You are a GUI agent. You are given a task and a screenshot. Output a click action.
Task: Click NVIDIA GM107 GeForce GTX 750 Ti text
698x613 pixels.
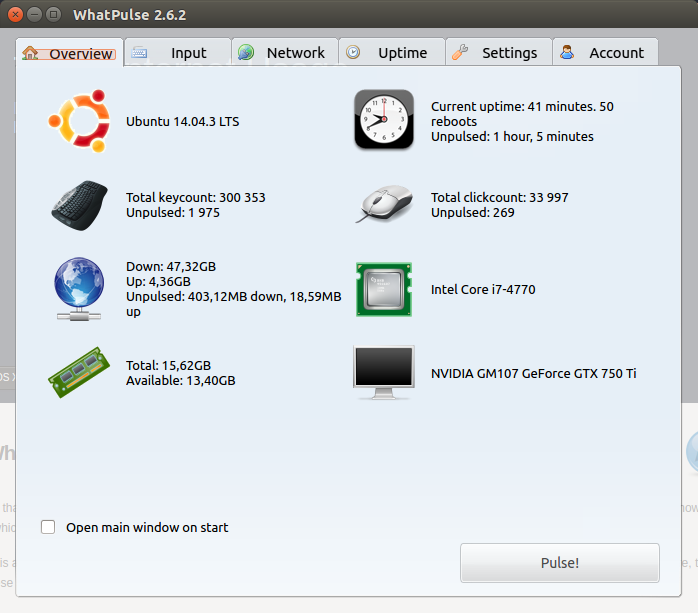[533, 373]
